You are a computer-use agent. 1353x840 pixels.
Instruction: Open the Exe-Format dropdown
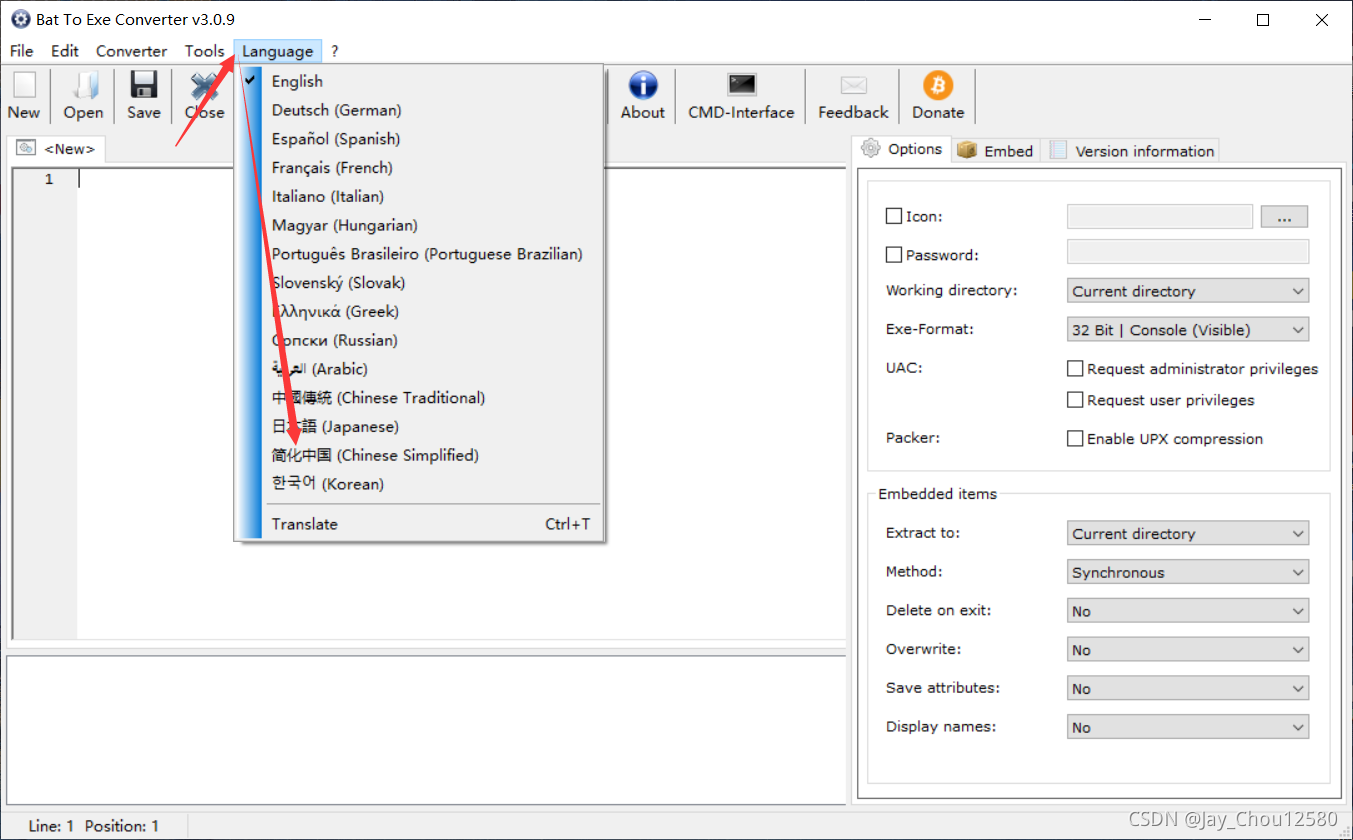pos(1188,329)
